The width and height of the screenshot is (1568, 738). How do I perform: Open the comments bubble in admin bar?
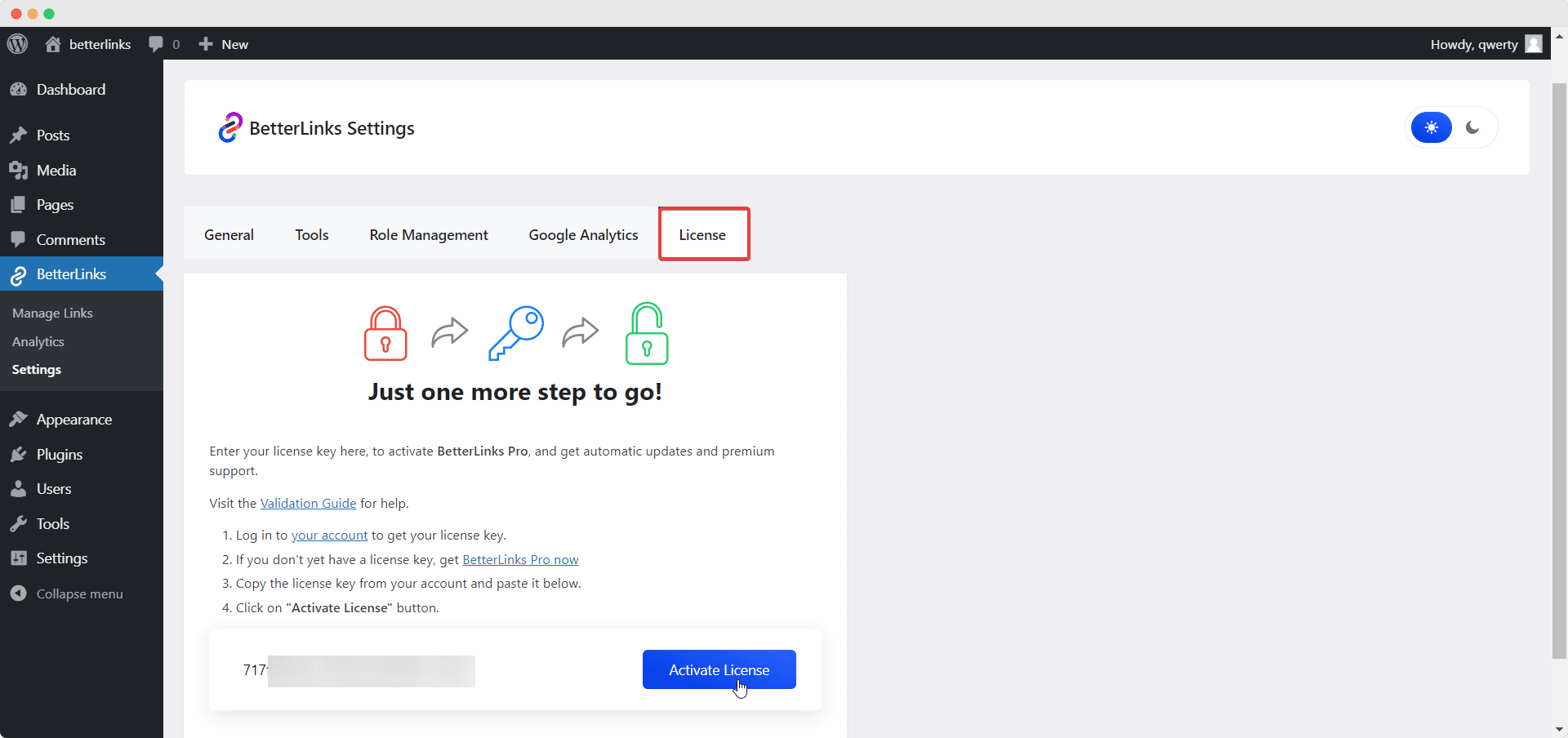[x=164, y=44]
